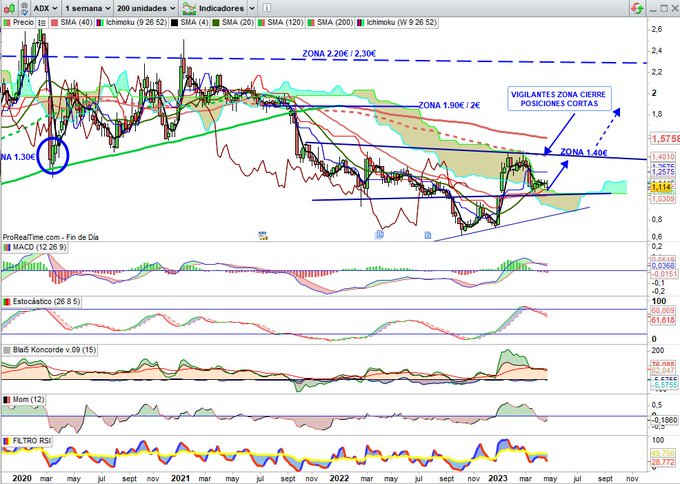
Task: Click the 1,4010 price axis label
Action: 662,157
